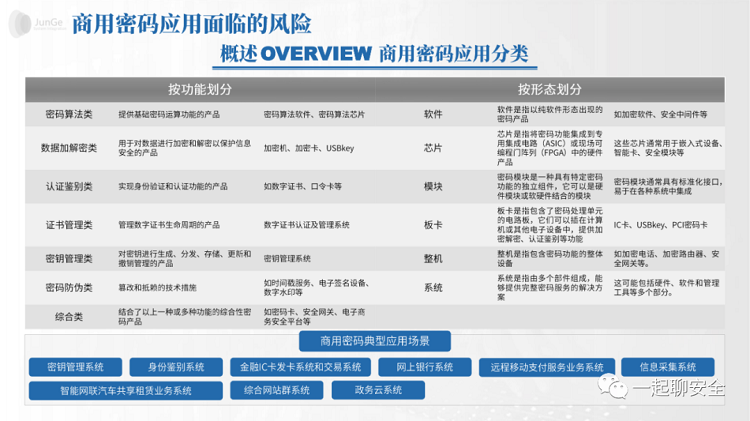
Task: Select the 整机 form category cell
Action: [433, 258]
